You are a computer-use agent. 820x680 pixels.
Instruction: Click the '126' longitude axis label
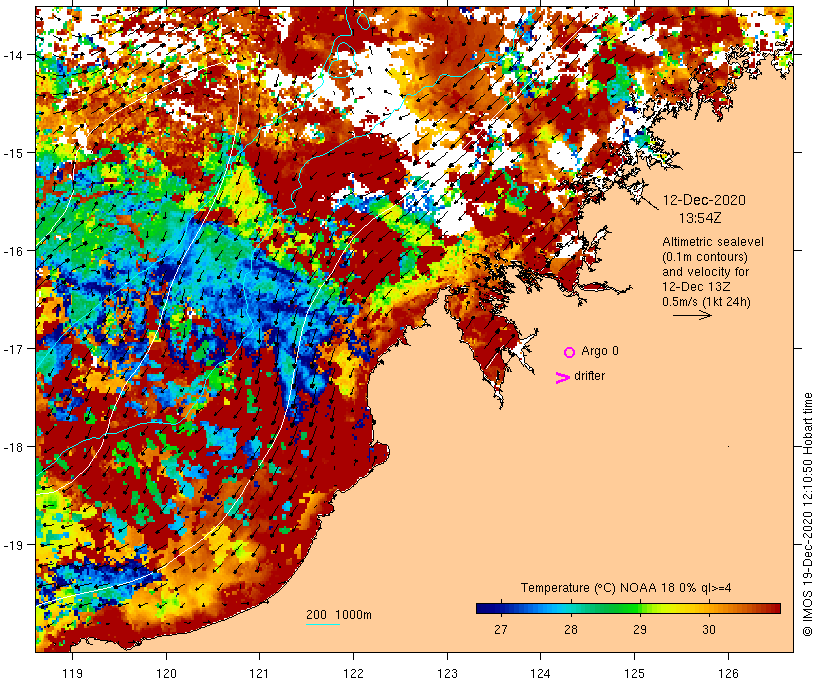pyautogui.click(x=728, y=673)
